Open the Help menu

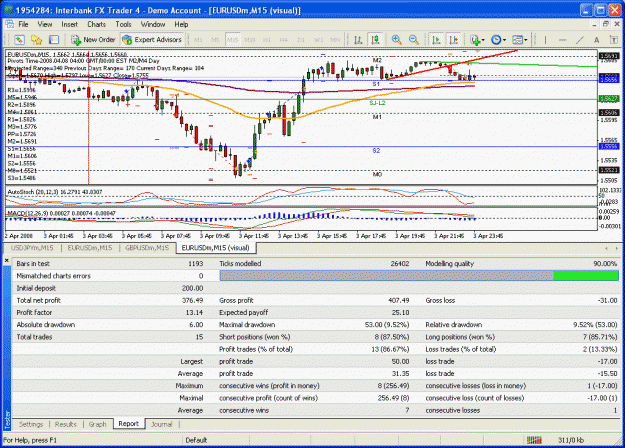pyautogui.click(x=181, y=24)
